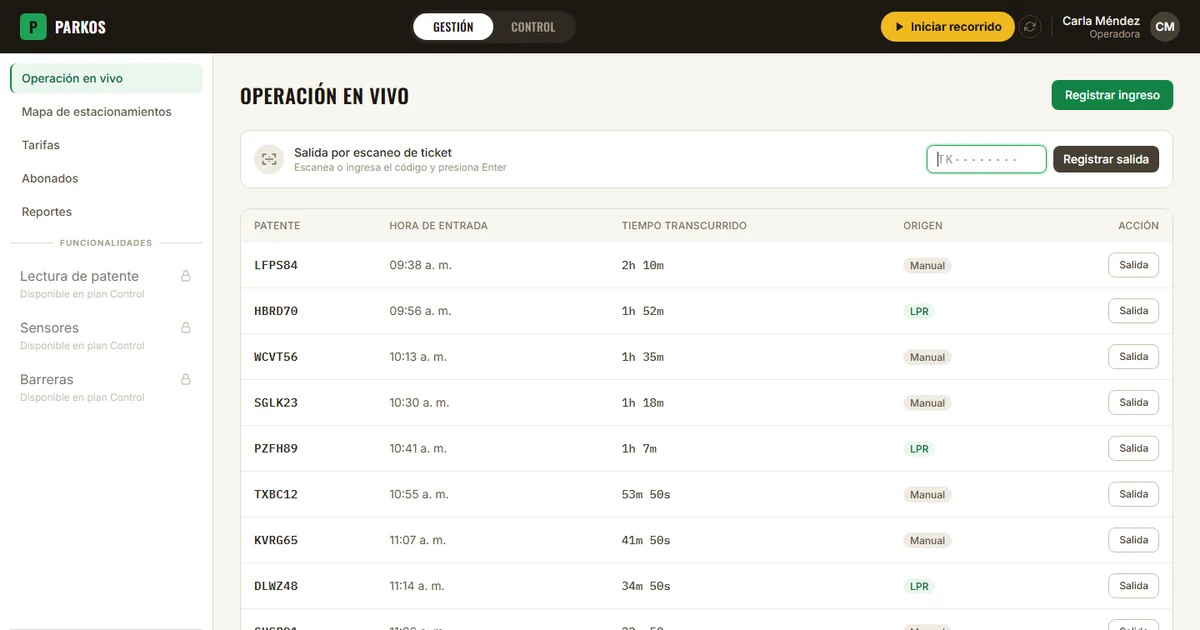Open the Reportes section
This screenshot has height=630, width=1200.
pyautogui.click(x=106, y=212)
